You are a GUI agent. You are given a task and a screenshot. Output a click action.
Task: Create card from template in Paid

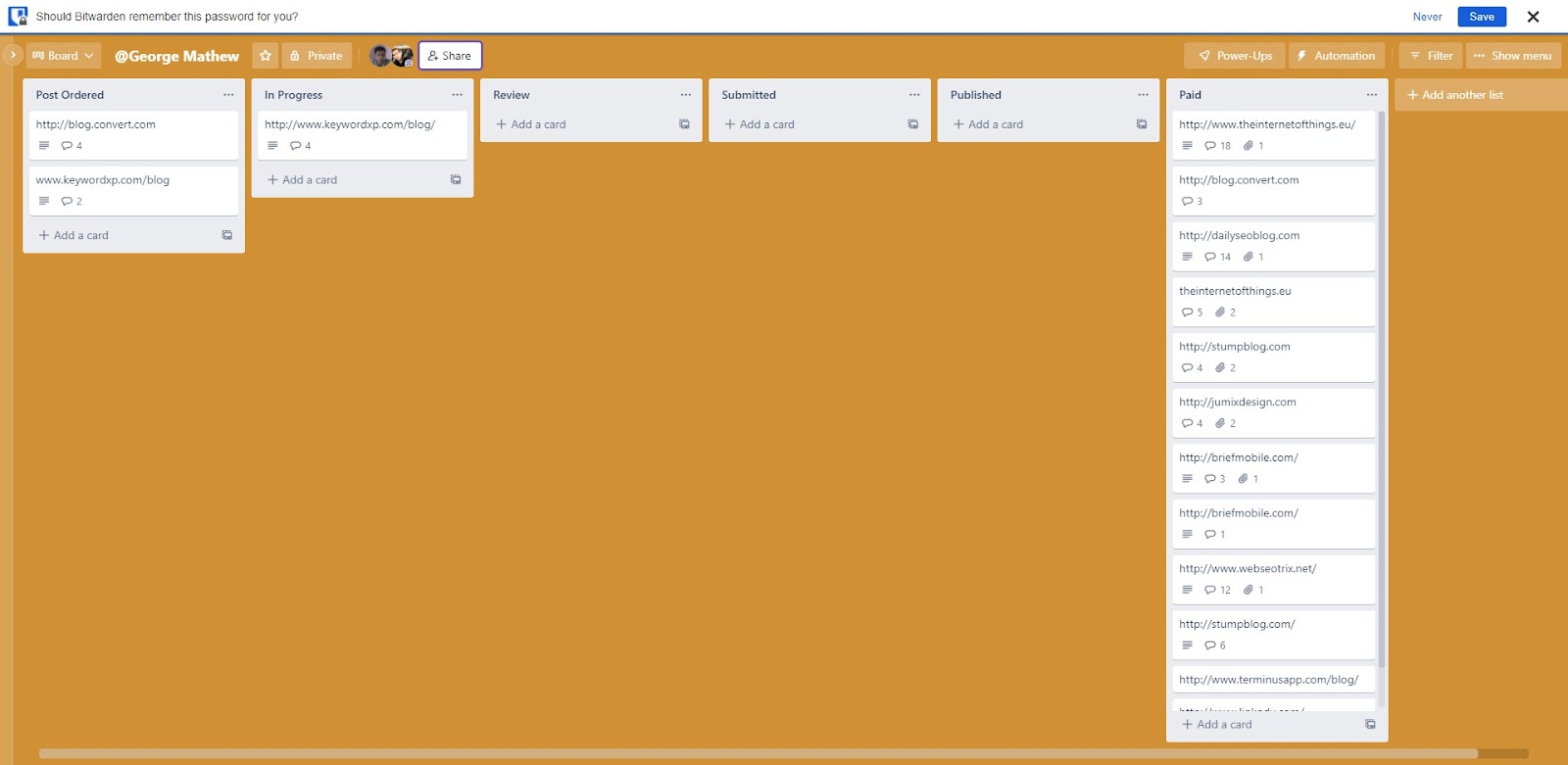(1370, 725)
